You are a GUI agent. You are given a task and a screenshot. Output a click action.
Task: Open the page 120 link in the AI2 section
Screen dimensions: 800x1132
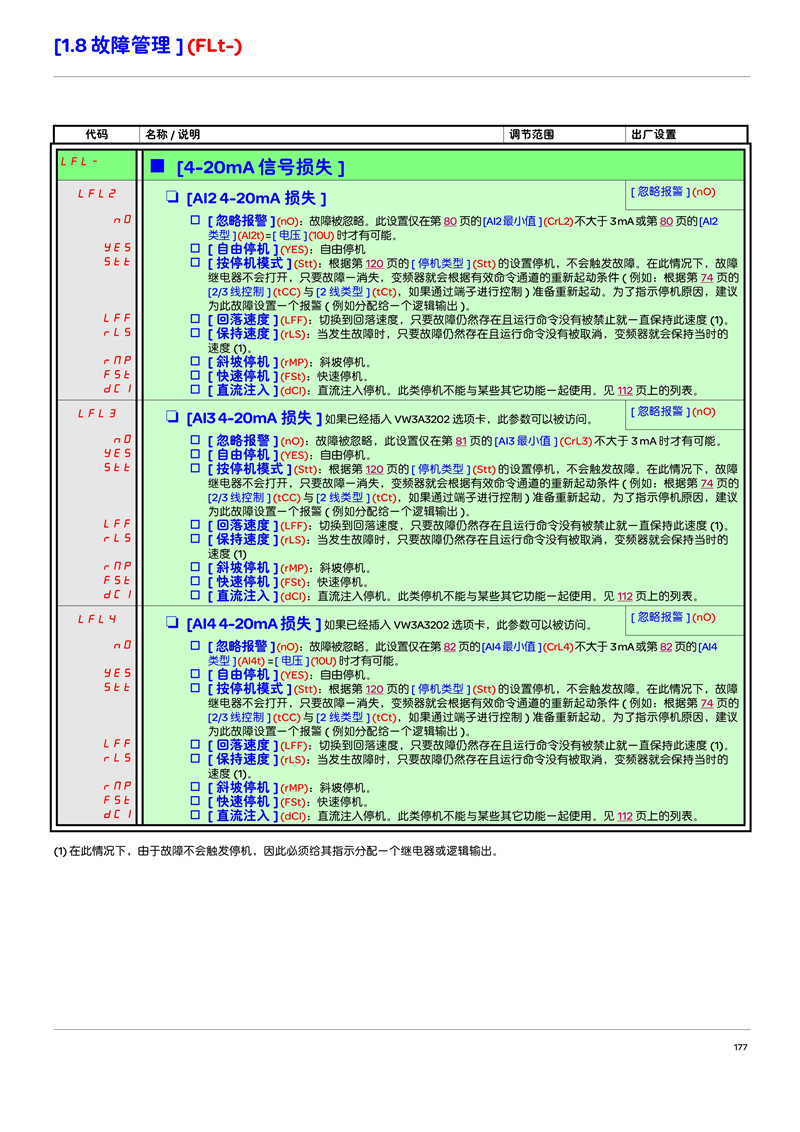coord(375,264)
